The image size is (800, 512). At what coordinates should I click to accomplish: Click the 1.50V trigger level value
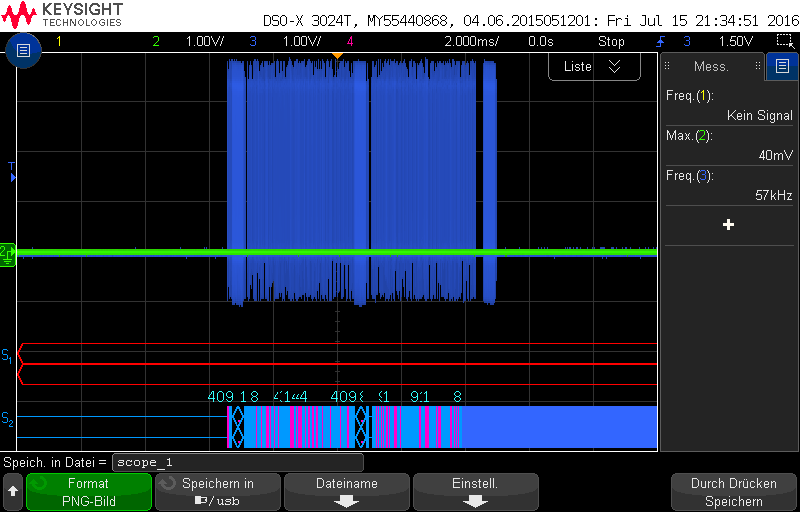(x=735, y=41)
